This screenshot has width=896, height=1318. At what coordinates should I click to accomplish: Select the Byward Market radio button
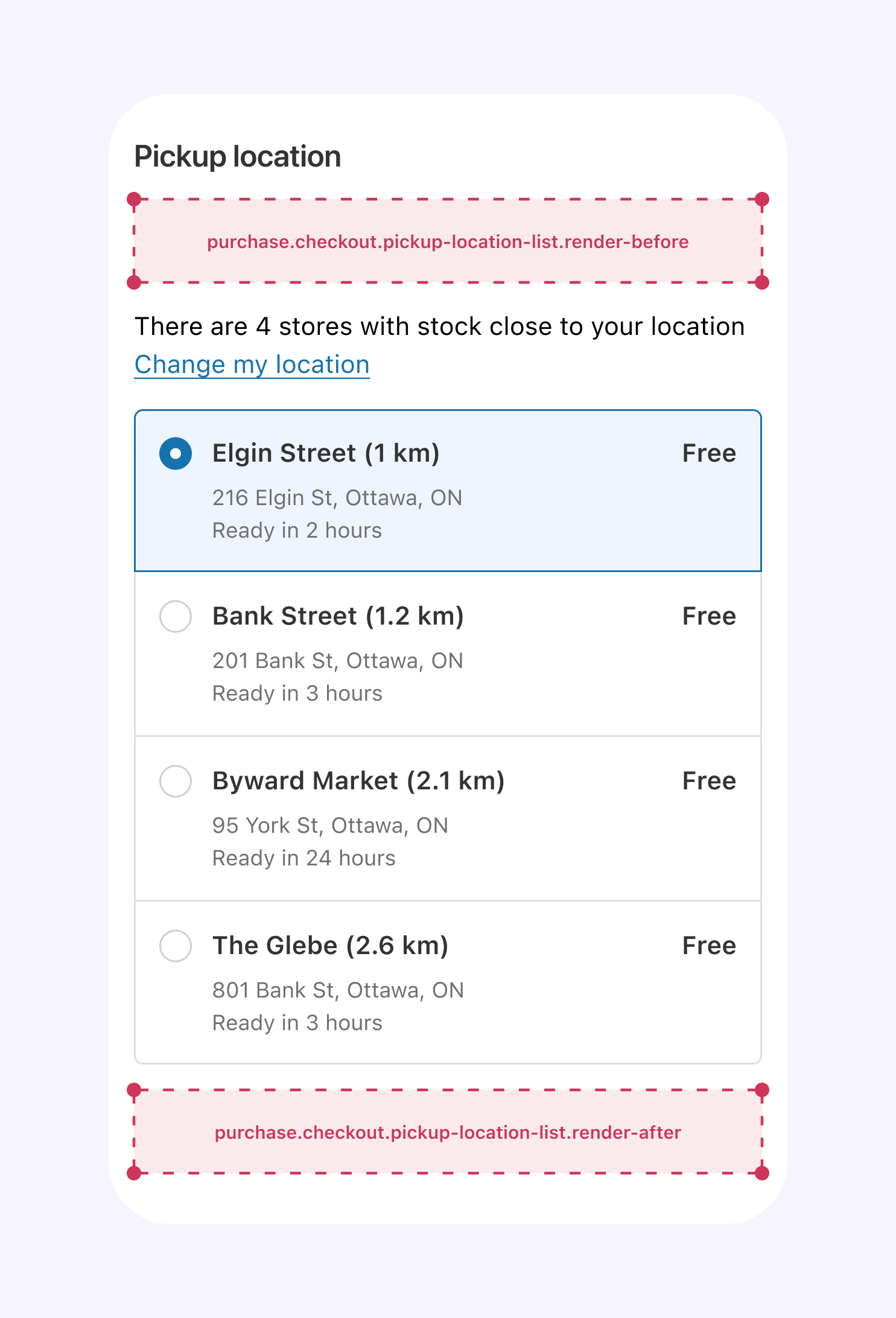click(176, 781)
